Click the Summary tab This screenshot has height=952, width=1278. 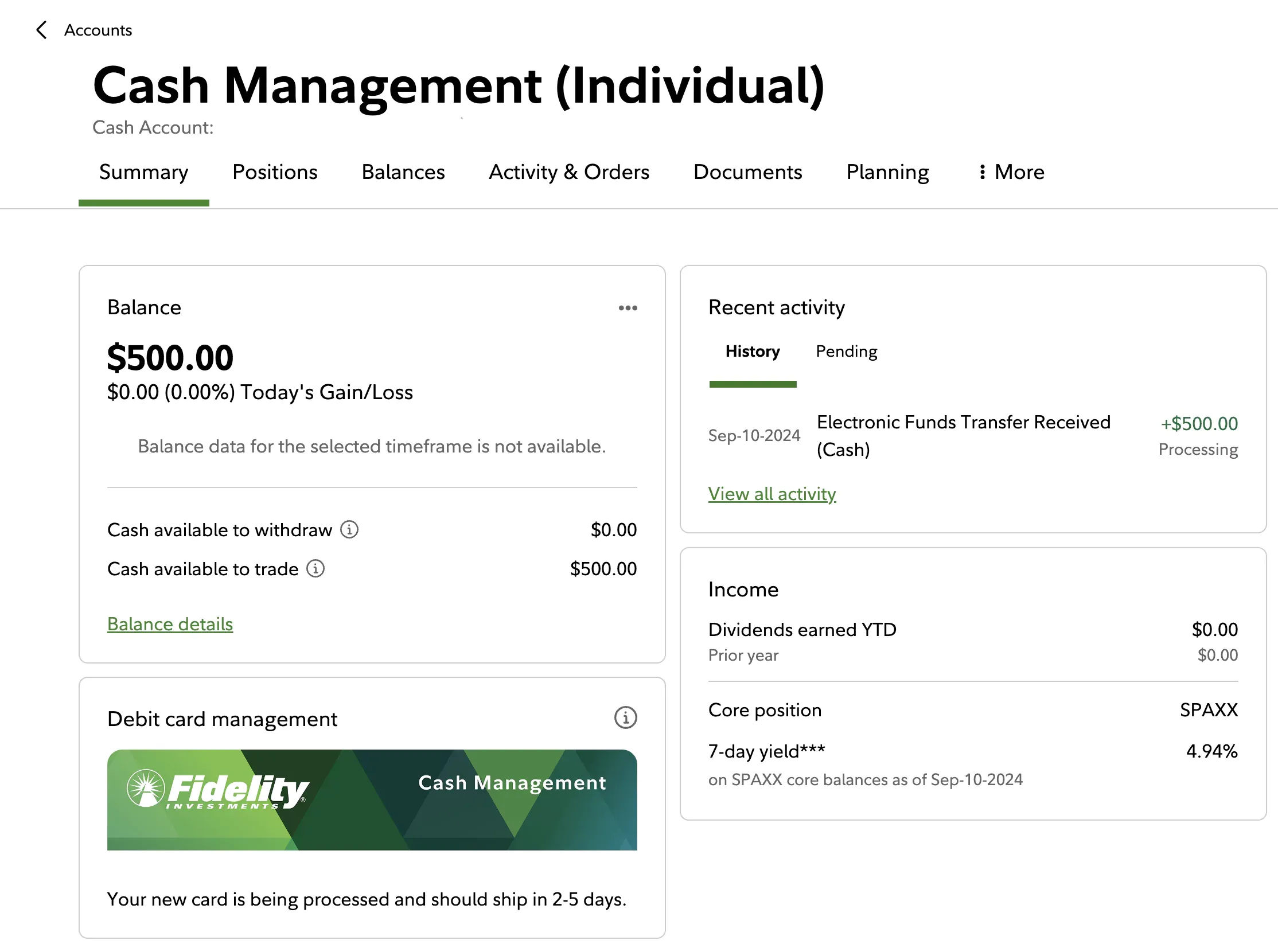(143, 171)
